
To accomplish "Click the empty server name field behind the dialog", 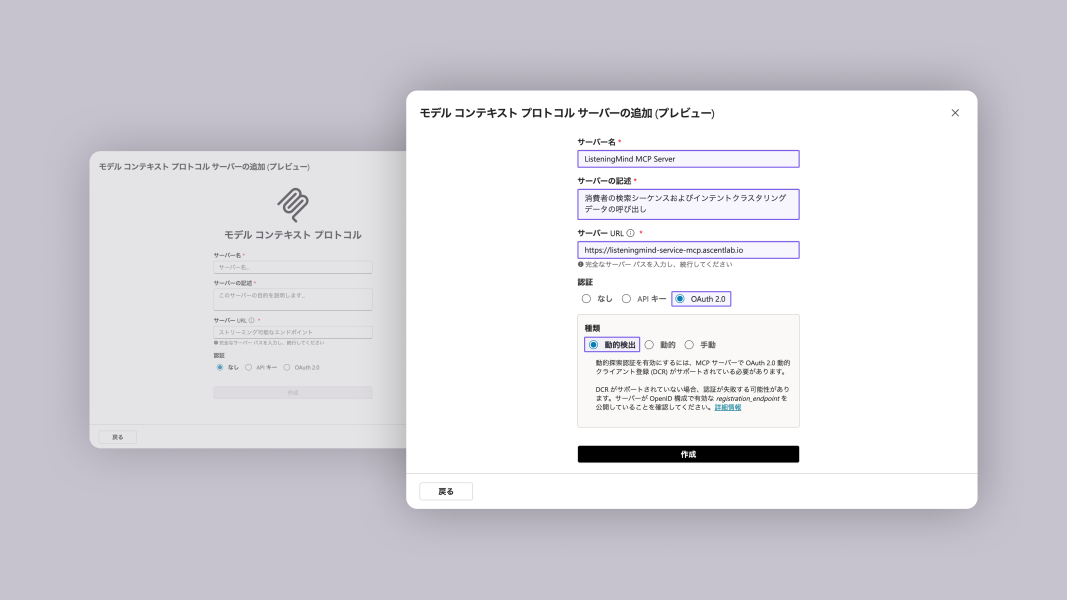I will (292, 267).
